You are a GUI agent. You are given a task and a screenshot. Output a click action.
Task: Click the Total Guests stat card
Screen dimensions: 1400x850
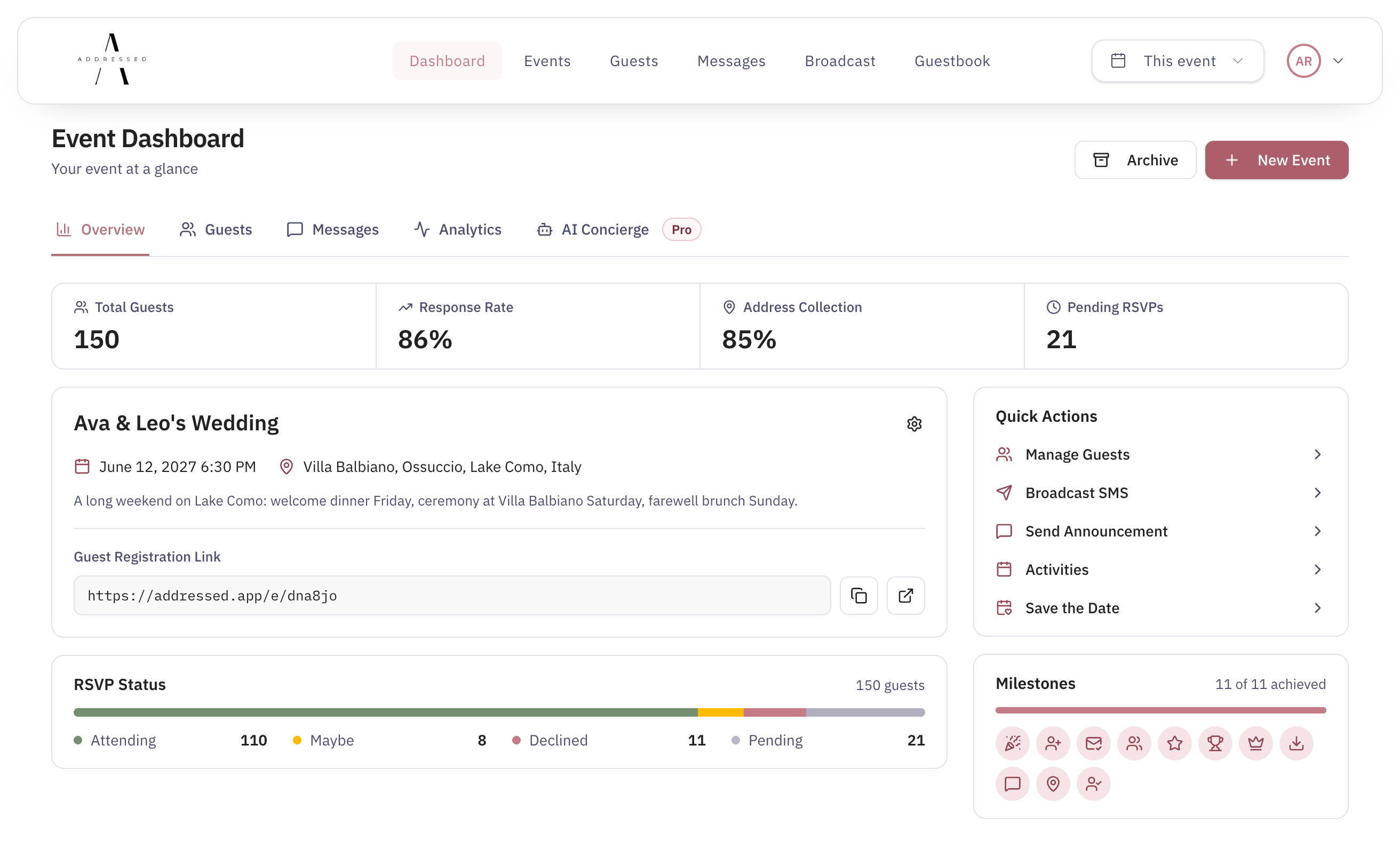tap(213, 326)
